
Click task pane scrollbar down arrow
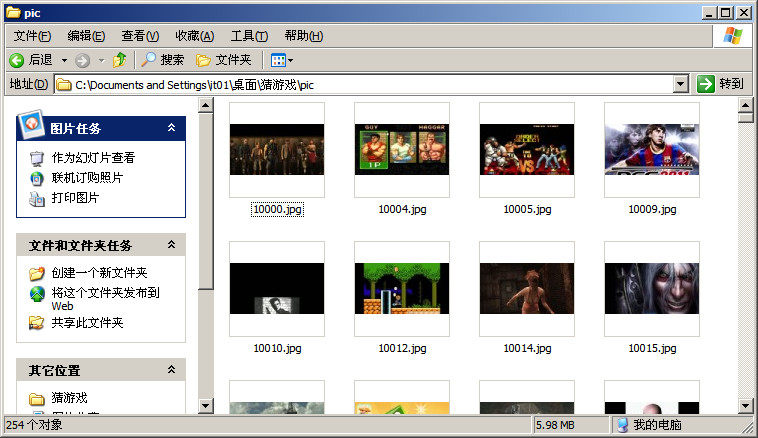coord(205,405)
